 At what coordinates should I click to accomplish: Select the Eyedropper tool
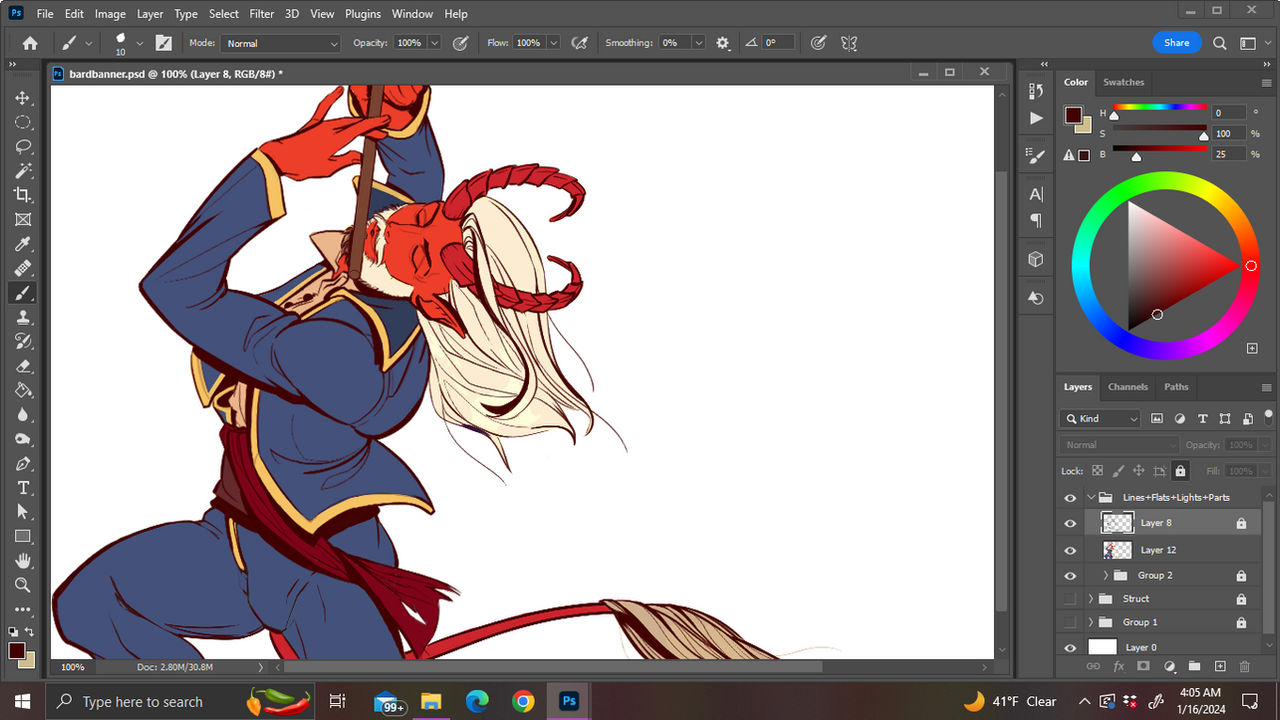22,244
